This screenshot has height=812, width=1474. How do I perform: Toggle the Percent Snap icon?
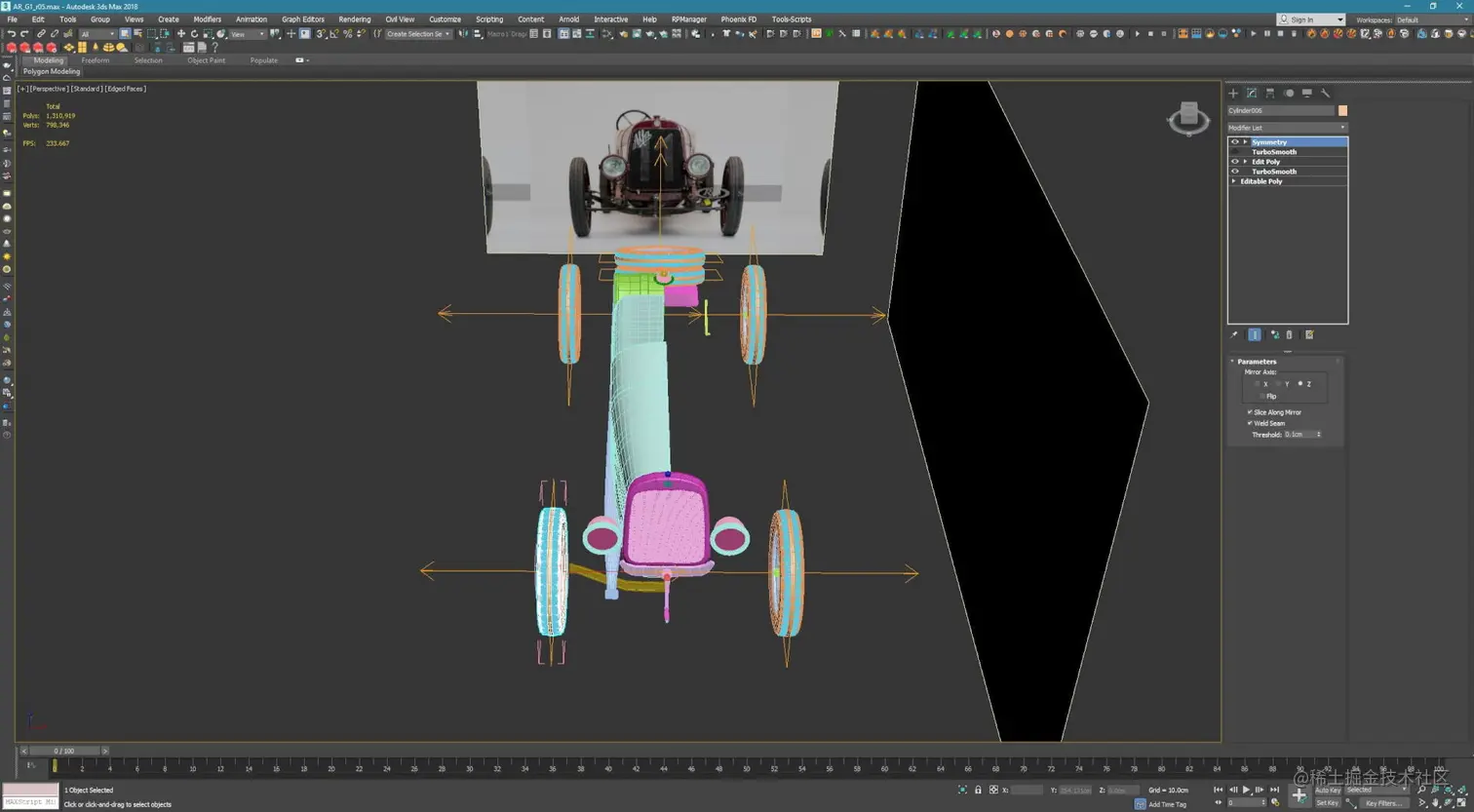348,34
